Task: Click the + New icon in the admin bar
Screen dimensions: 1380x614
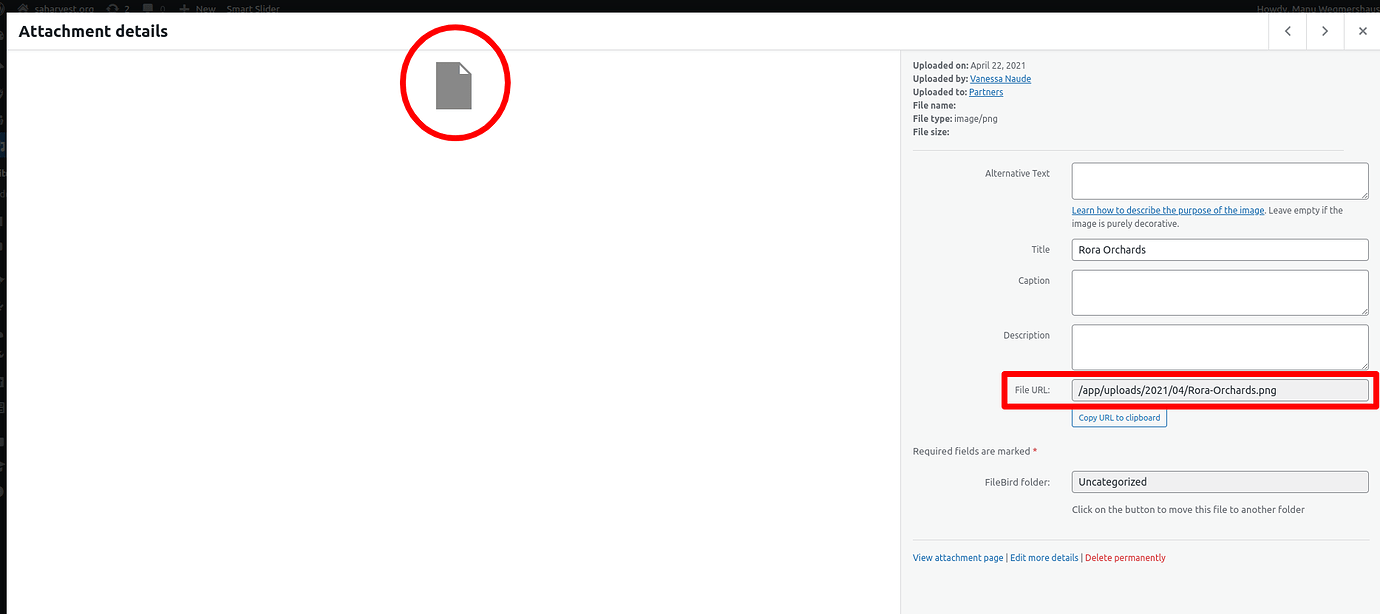Action: click(186, 8)
